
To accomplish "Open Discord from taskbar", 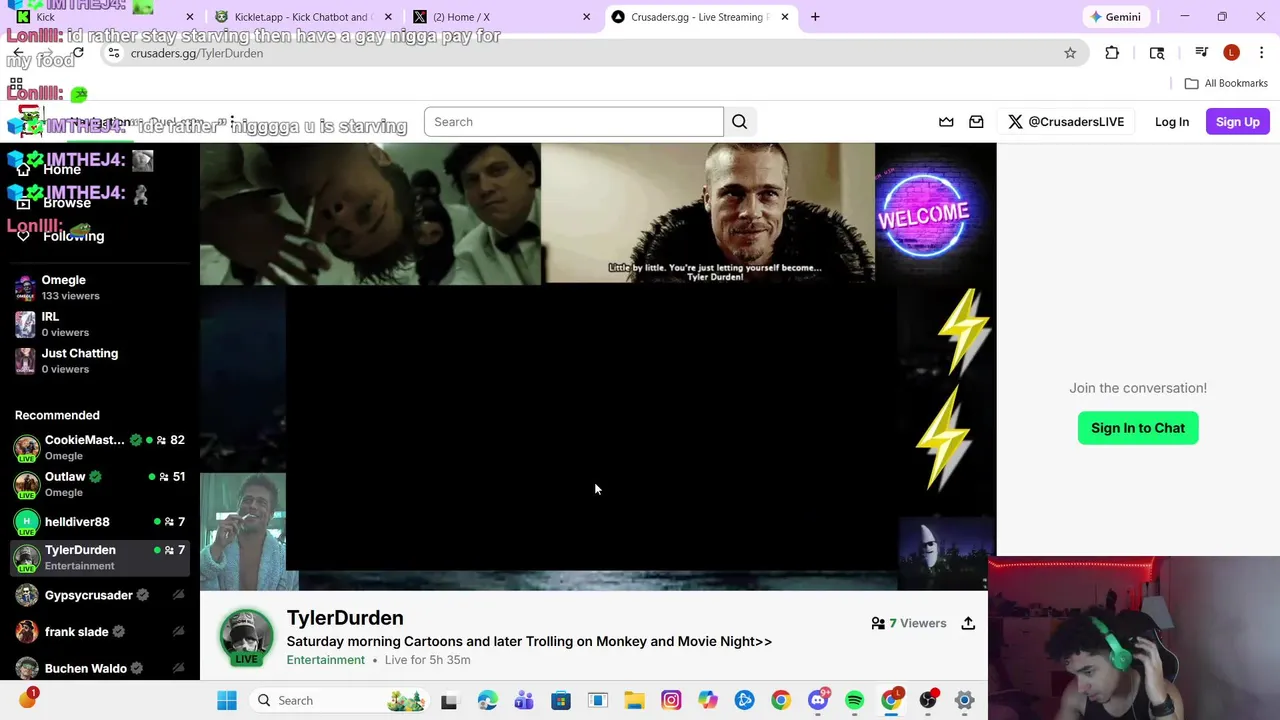I will [x=818, y=700].
